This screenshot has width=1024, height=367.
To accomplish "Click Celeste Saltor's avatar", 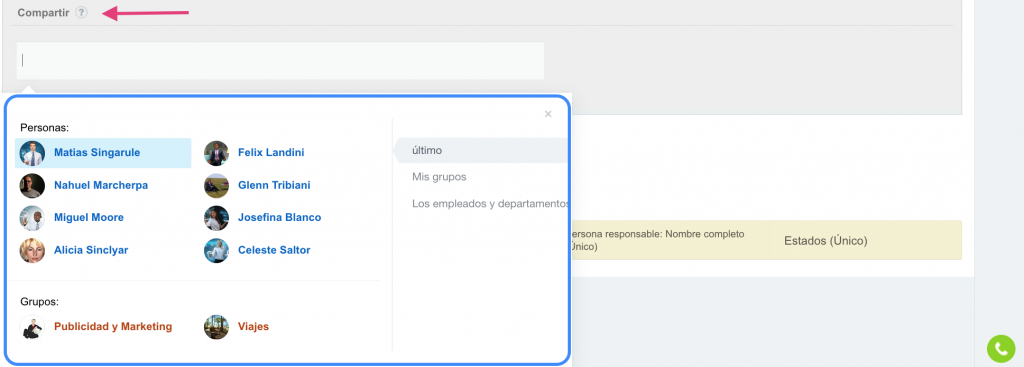I will pos(216,250).
